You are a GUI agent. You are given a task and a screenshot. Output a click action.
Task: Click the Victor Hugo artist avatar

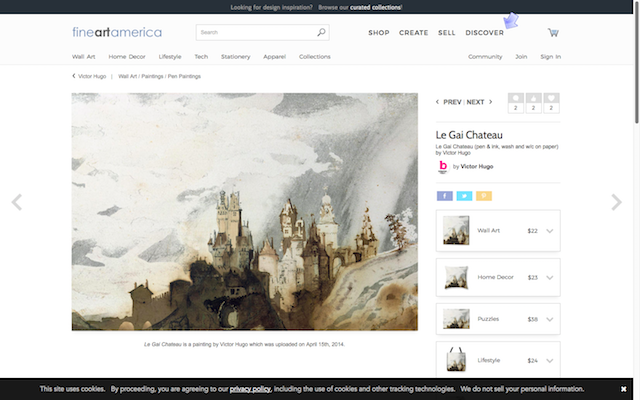pyautogui.click(x=443, y=167)
